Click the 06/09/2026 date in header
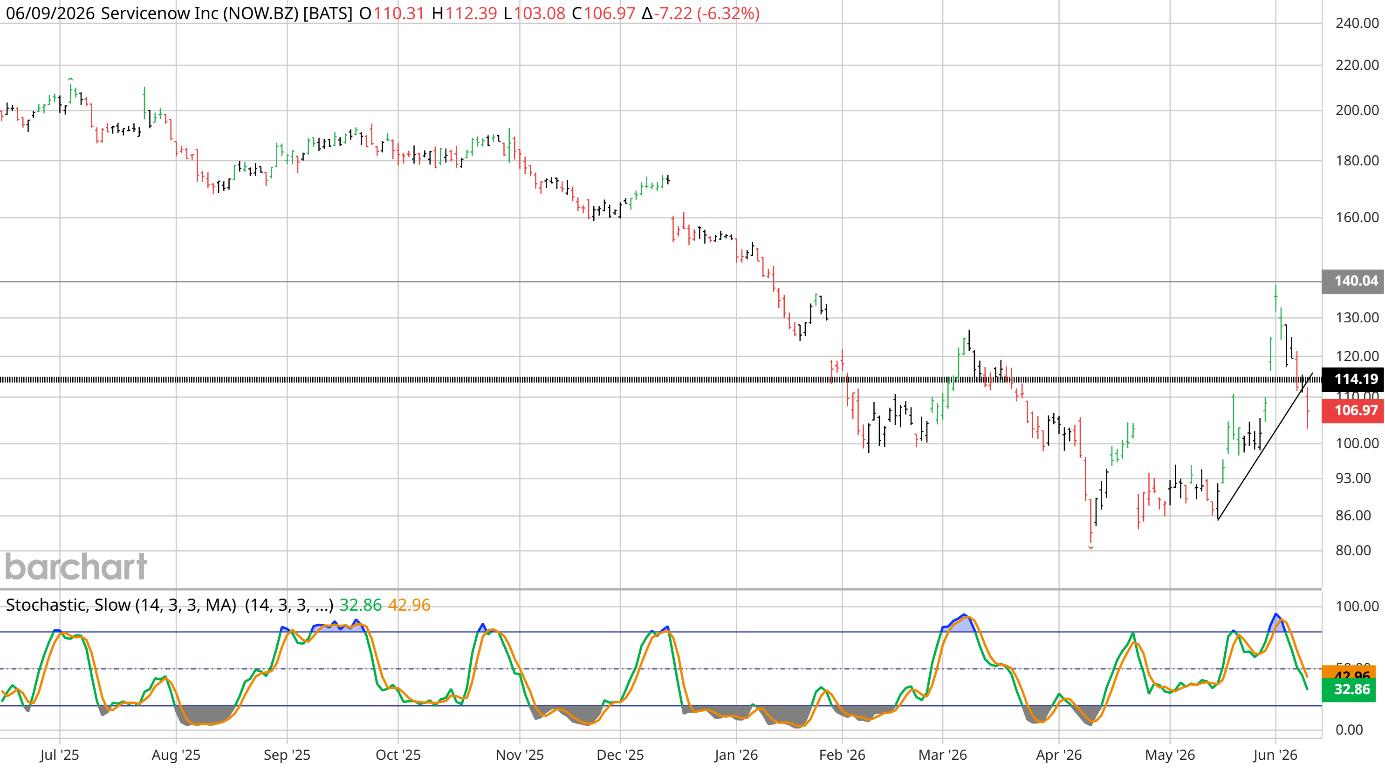1385x770 pixels. 49,14
